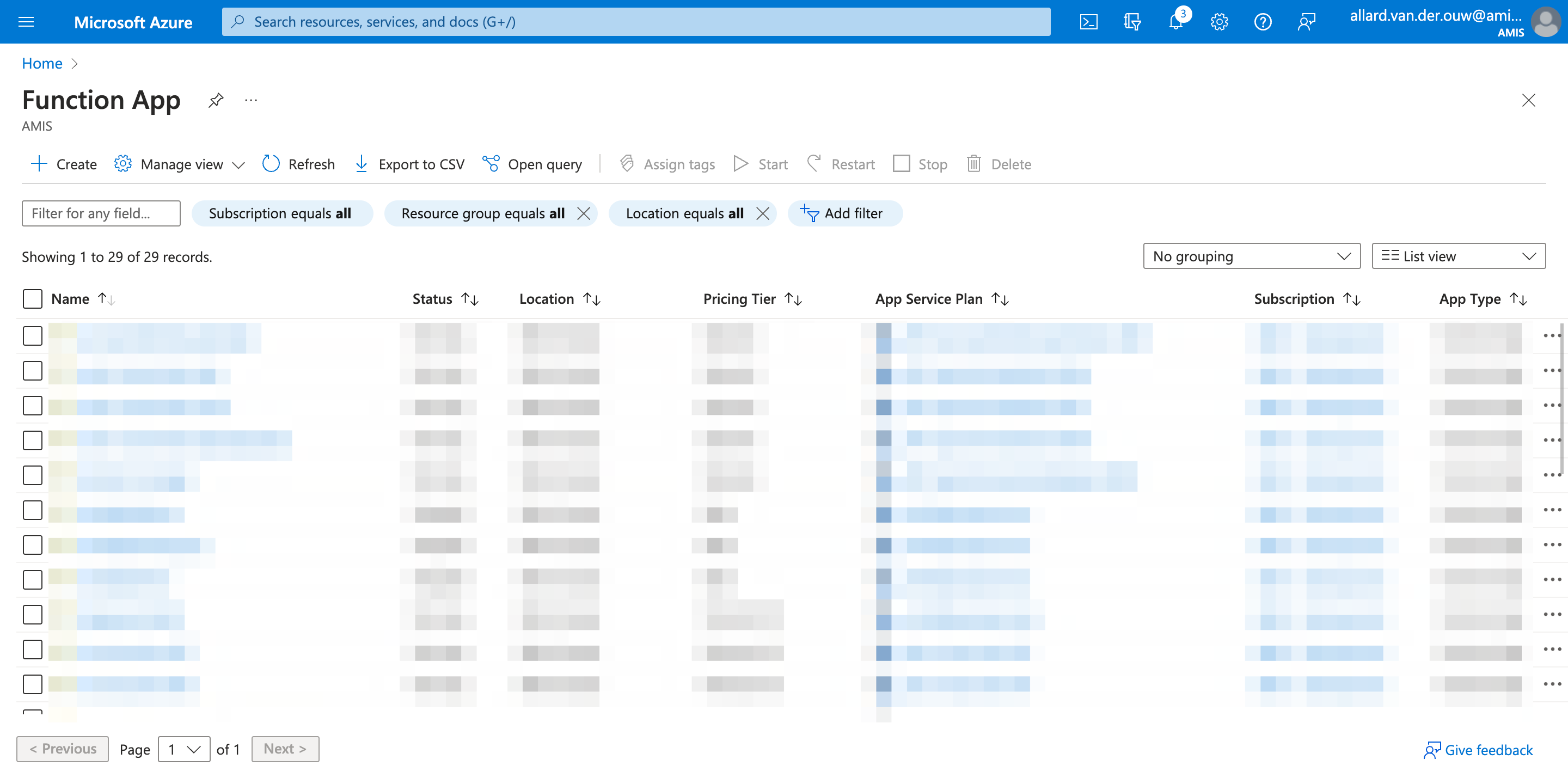The width and height of the screenshot is (1568, 784).
Task: Open the List view dropdown
Action: tap(1458, 256)
